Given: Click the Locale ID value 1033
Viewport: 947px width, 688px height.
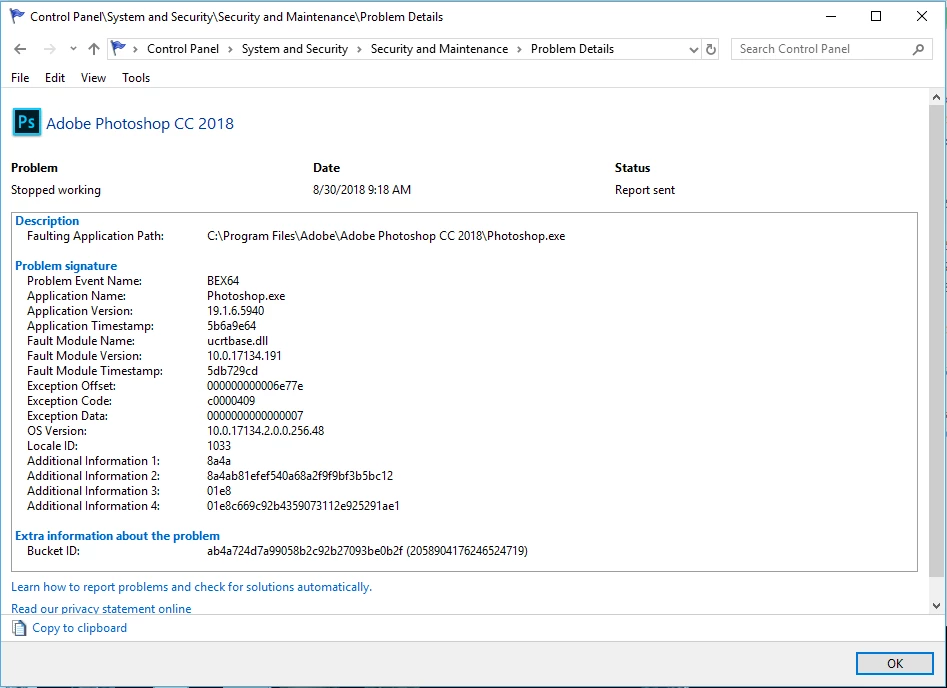Looking at the screenshot, I should coord(219,446).
